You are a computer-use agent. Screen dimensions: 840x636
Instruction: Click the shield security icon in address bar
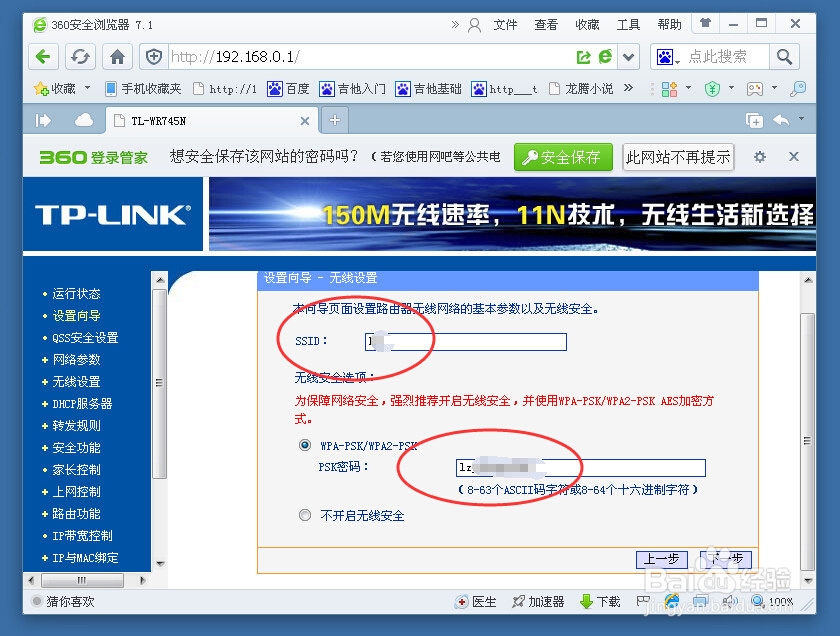[154, 57]
